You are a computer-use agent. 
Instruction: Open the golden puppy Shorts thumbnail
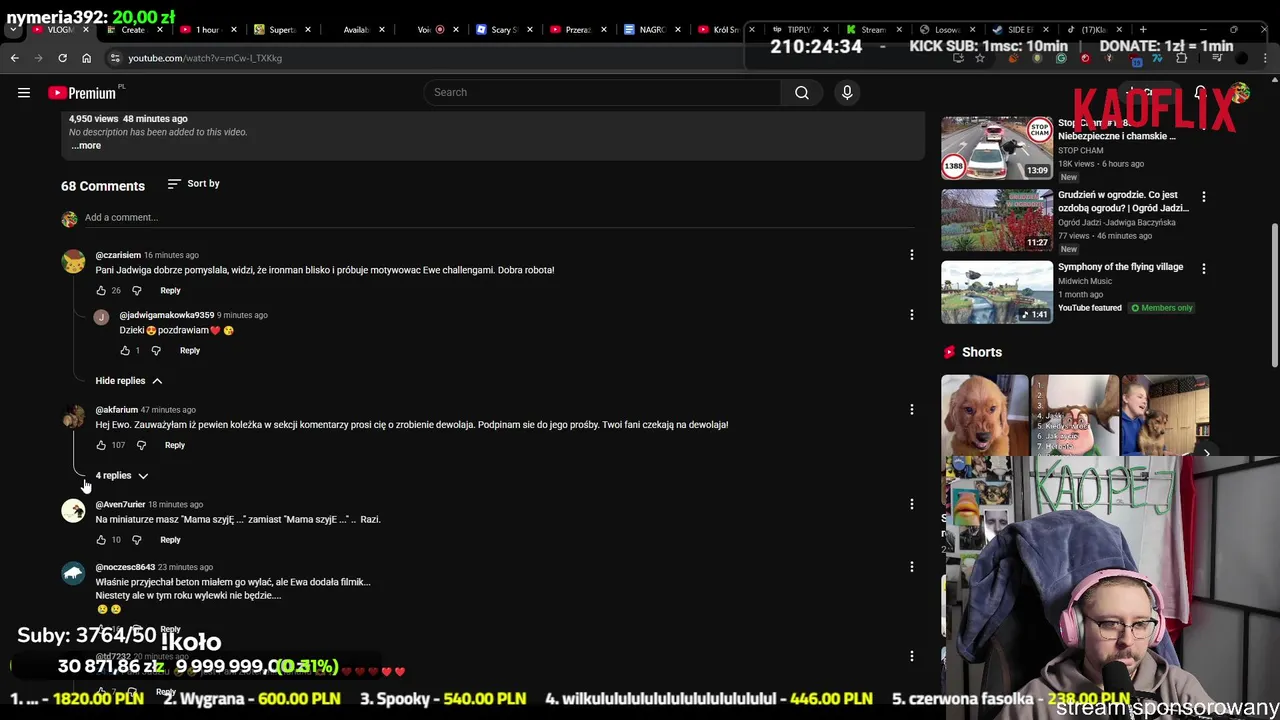[x=984, y=415]
